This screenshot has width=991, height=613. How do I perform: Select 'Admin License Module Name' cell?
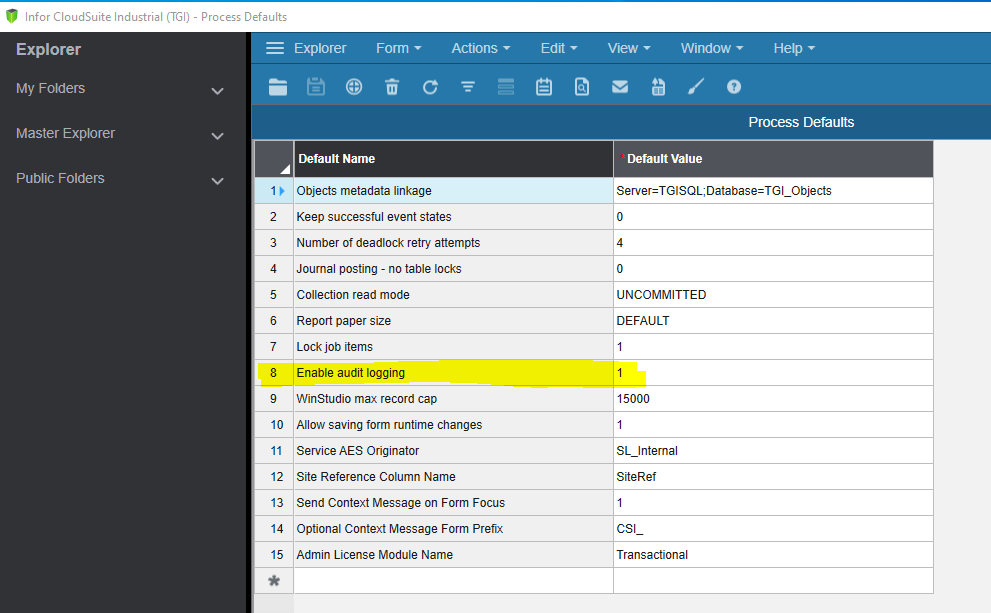(x=453, y=555)
